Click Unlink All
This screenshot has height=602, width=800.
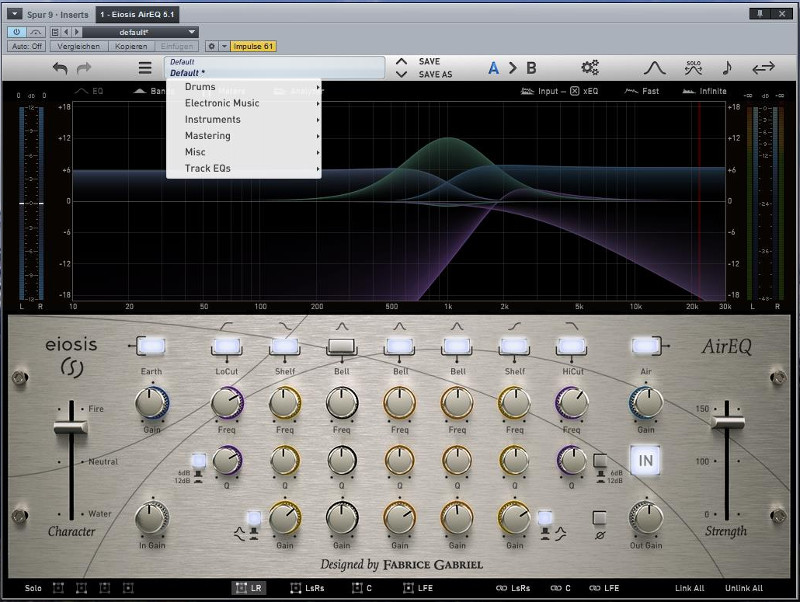pos(743,588)
